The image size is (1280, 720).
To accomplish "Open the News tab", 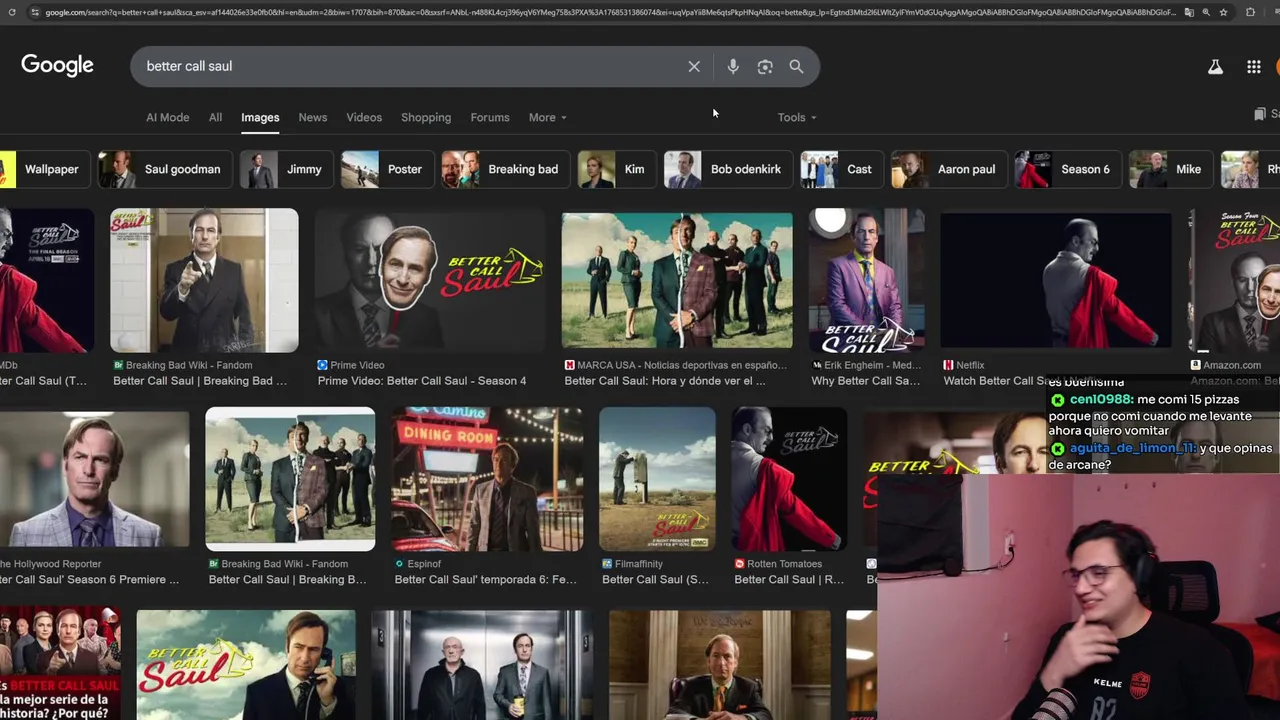I will [x=313, y=117].
